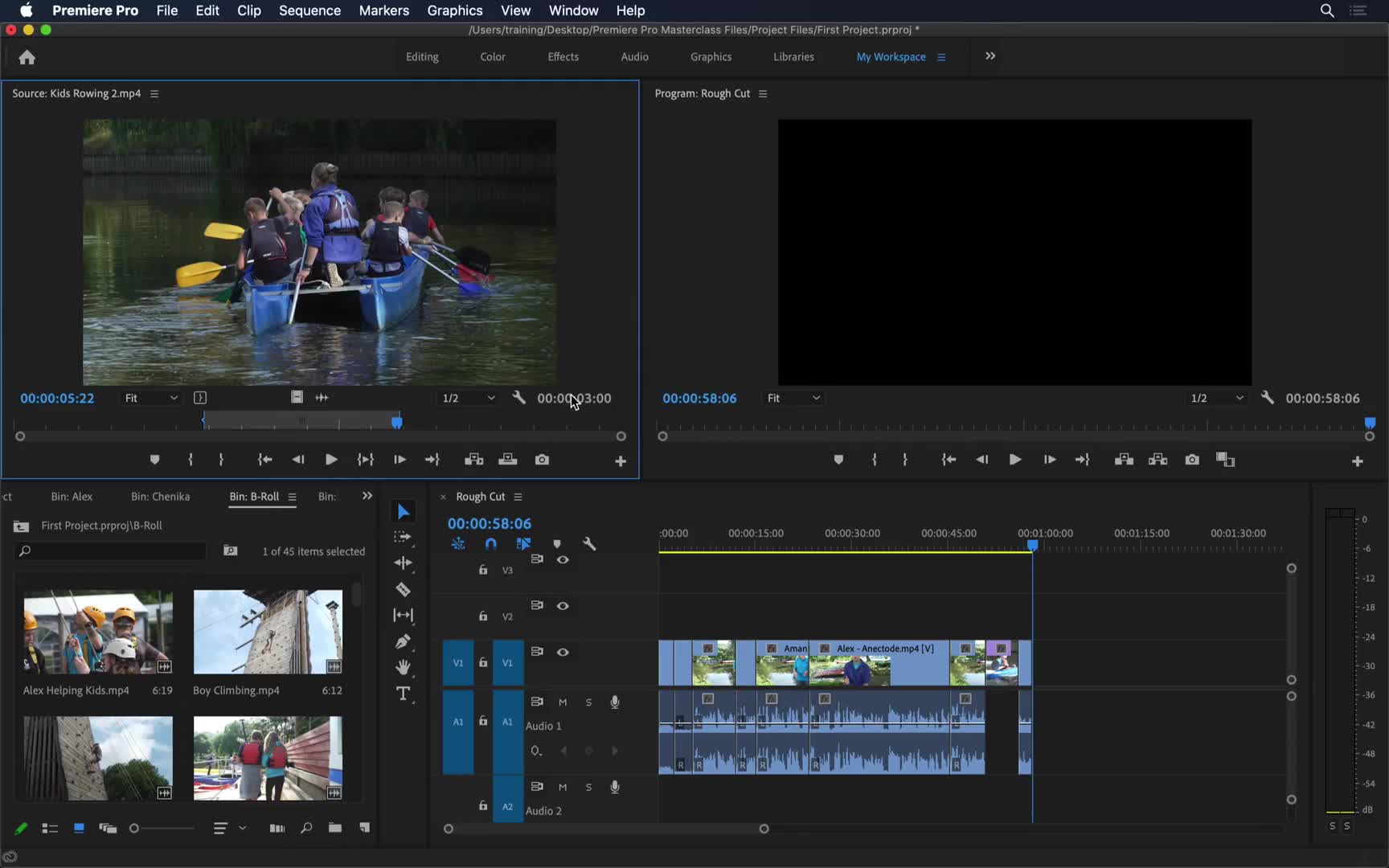Select the Razor tool
Image resolution: width=1389 pixels, height=868 pixels.
pos(404,589)
